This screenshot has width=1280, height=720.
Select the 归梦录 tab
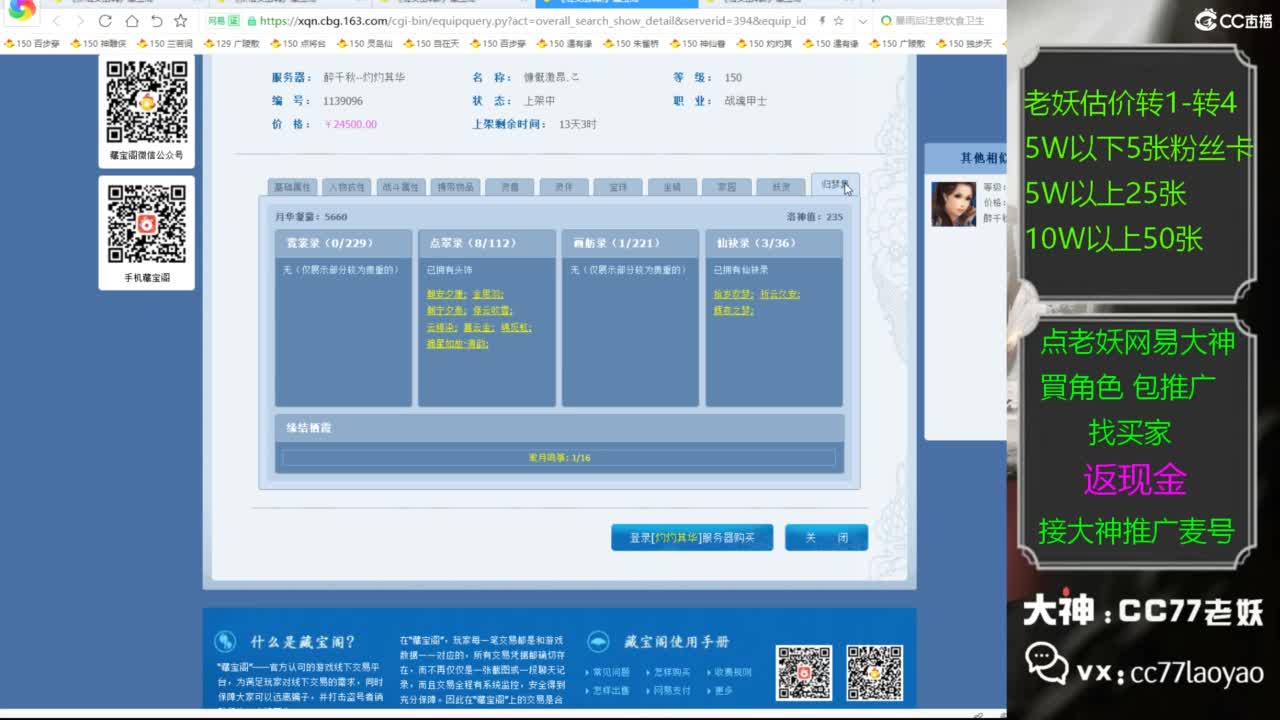tap(835, 185)
